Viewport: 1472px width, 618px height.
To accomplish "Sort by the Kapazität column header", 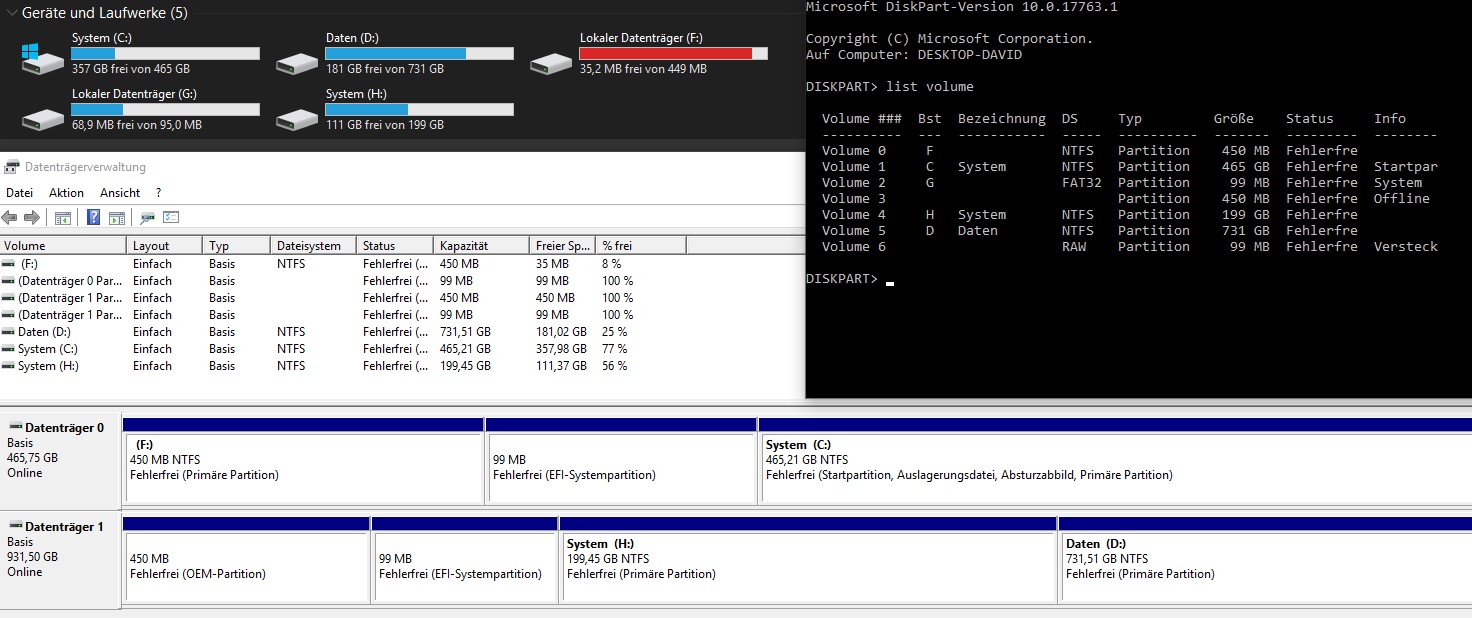I will [480, 246].
